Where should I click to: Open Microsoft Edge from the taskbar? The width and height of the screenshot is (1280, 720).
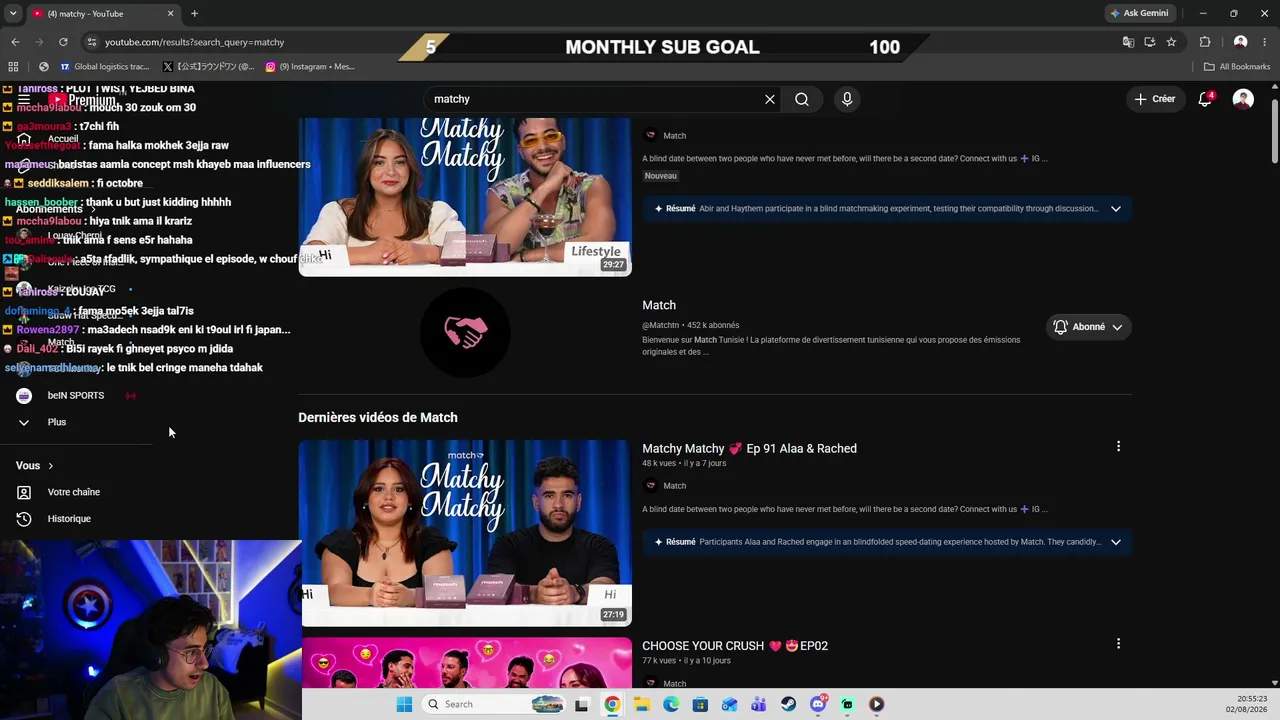click(671, 704)
